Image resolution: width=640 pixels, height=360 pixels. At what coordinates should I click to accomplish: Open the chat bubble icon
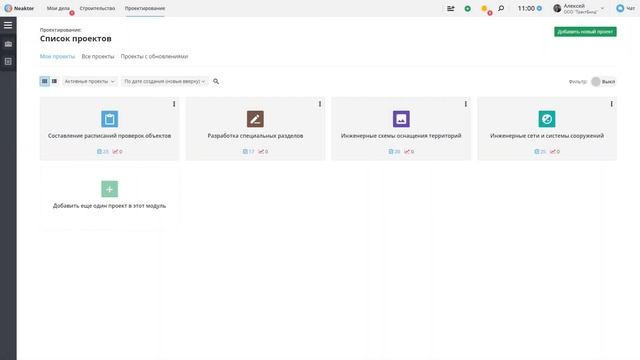(x=620, y=8)
